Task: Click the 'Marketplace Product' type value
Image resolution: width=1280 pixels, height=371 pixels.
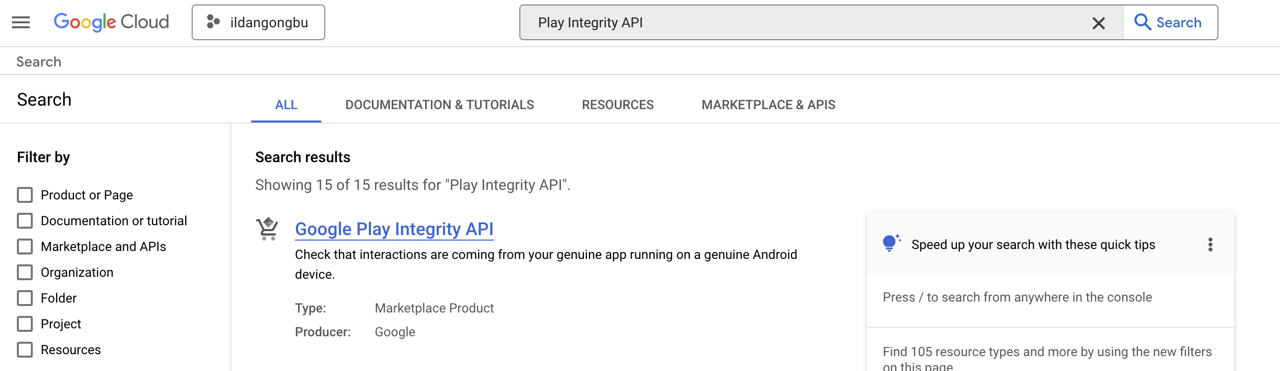Action: (434, 308)
